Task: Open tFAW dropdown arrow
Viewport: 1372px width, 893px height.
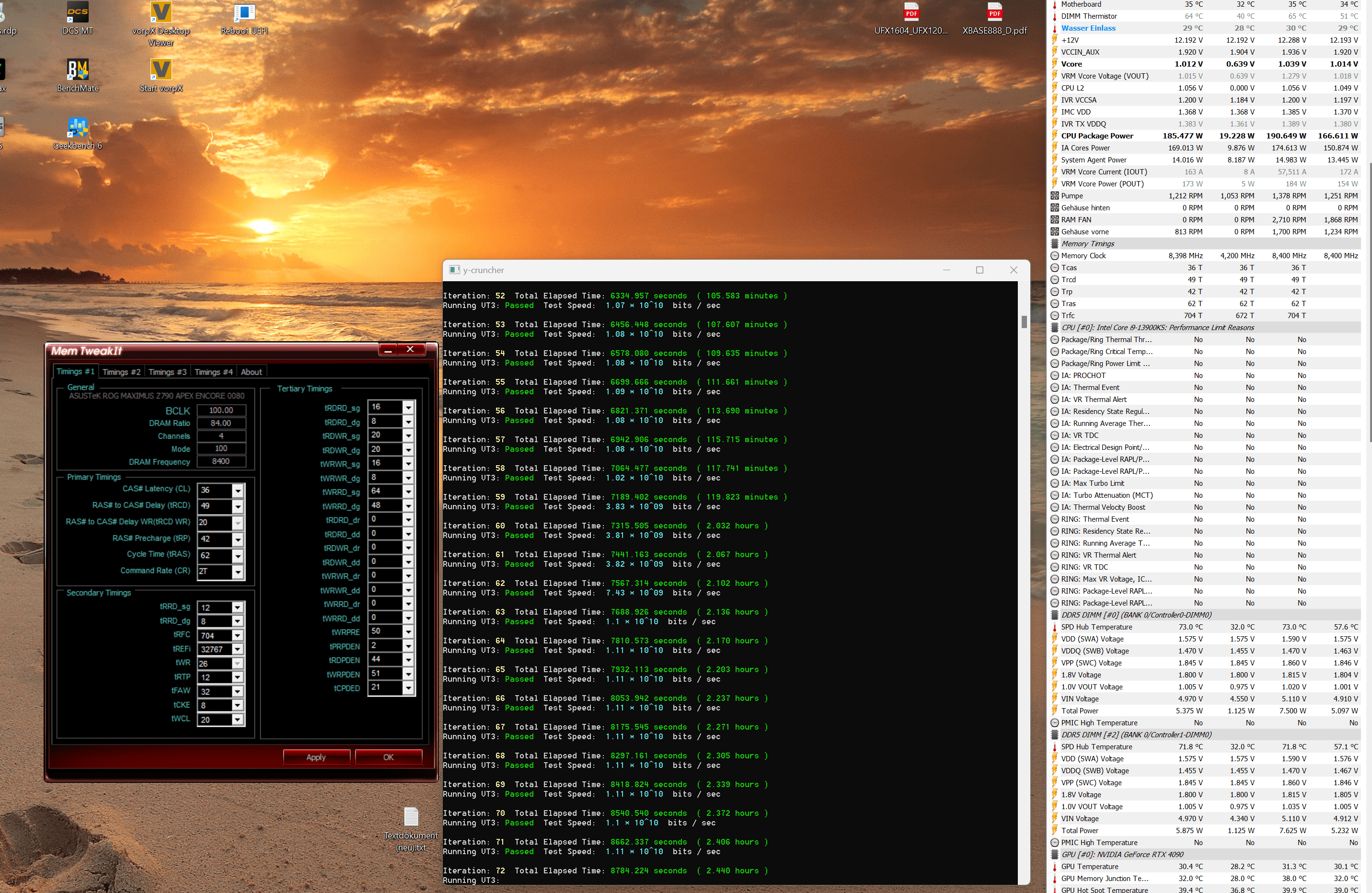Action: coord(238,691)
